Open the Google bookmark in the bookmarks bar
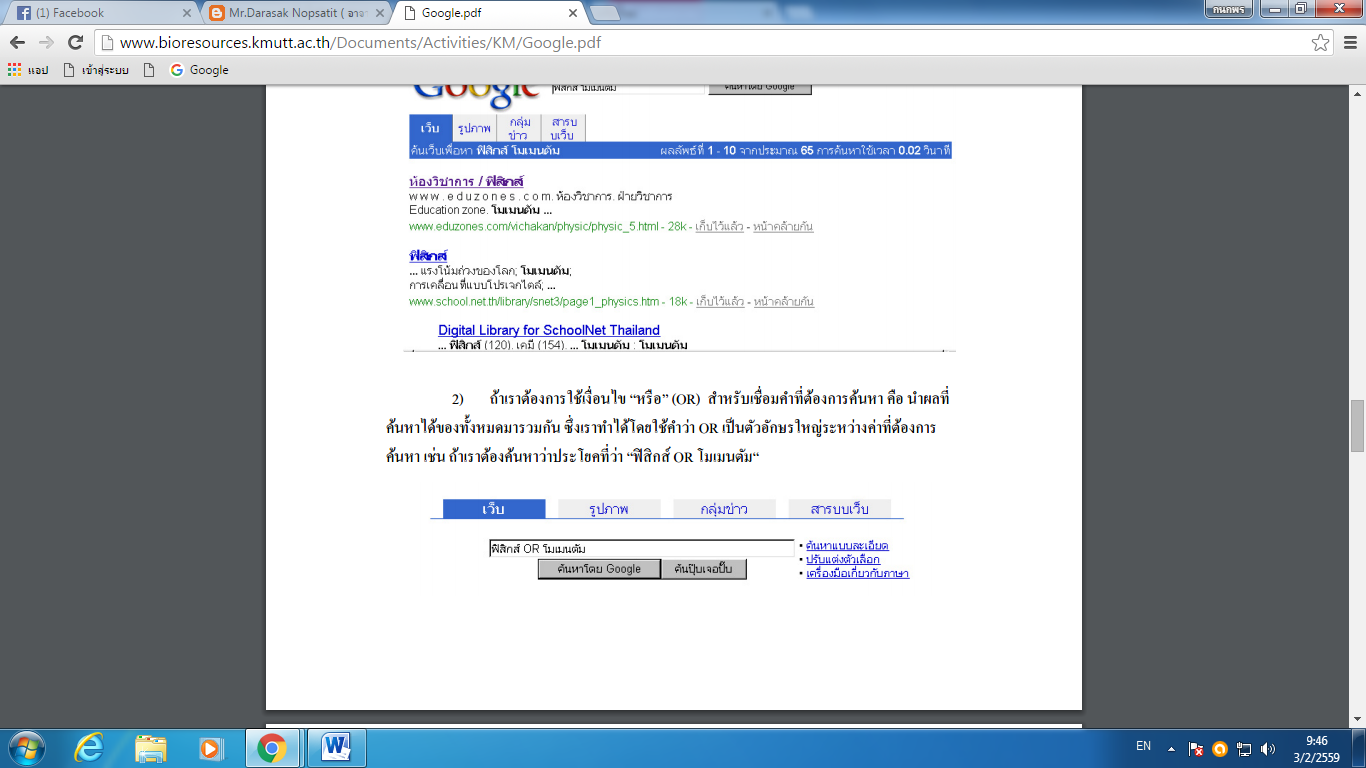Screen dimensions: 1366x768 199,70
